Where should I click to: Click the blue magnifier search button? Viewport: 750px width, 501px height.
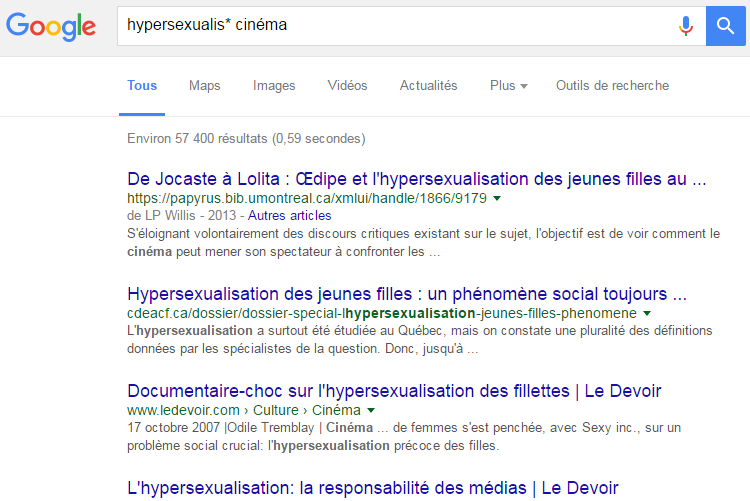click(x=725, y=26)
